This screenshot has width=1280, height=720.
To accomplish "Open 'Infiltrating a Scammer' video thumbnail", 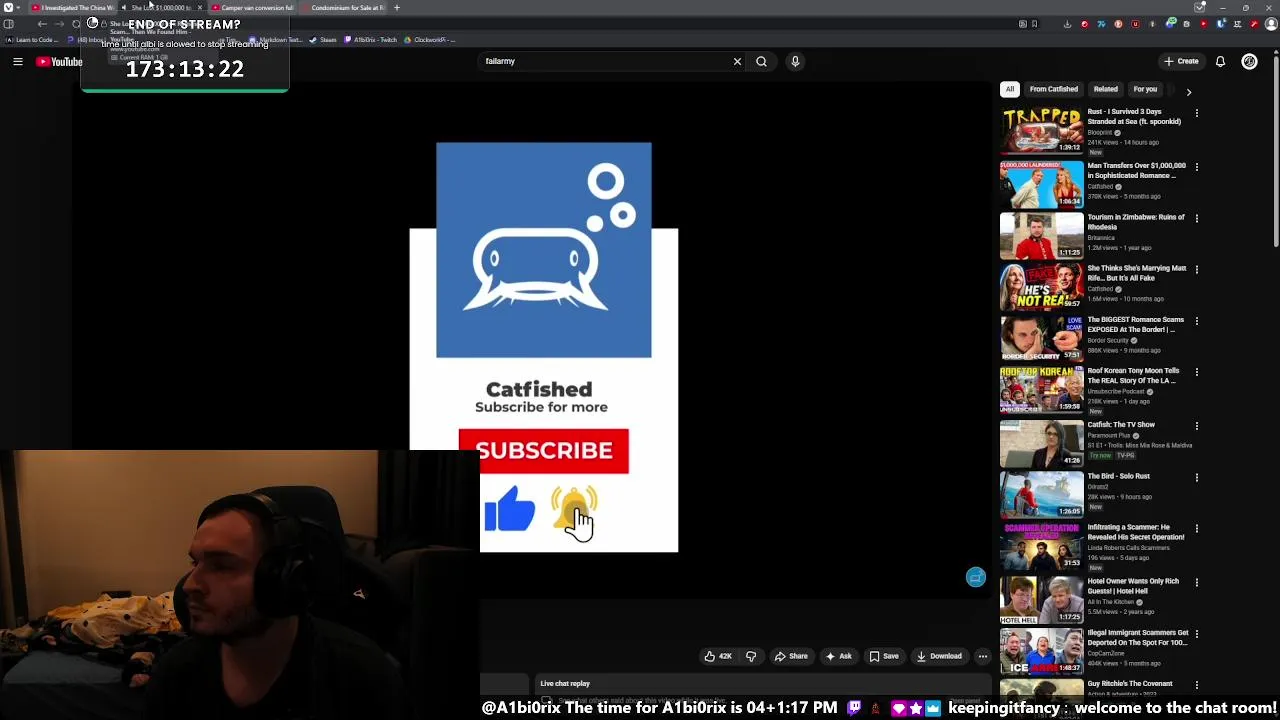I will coord(1041,545).
